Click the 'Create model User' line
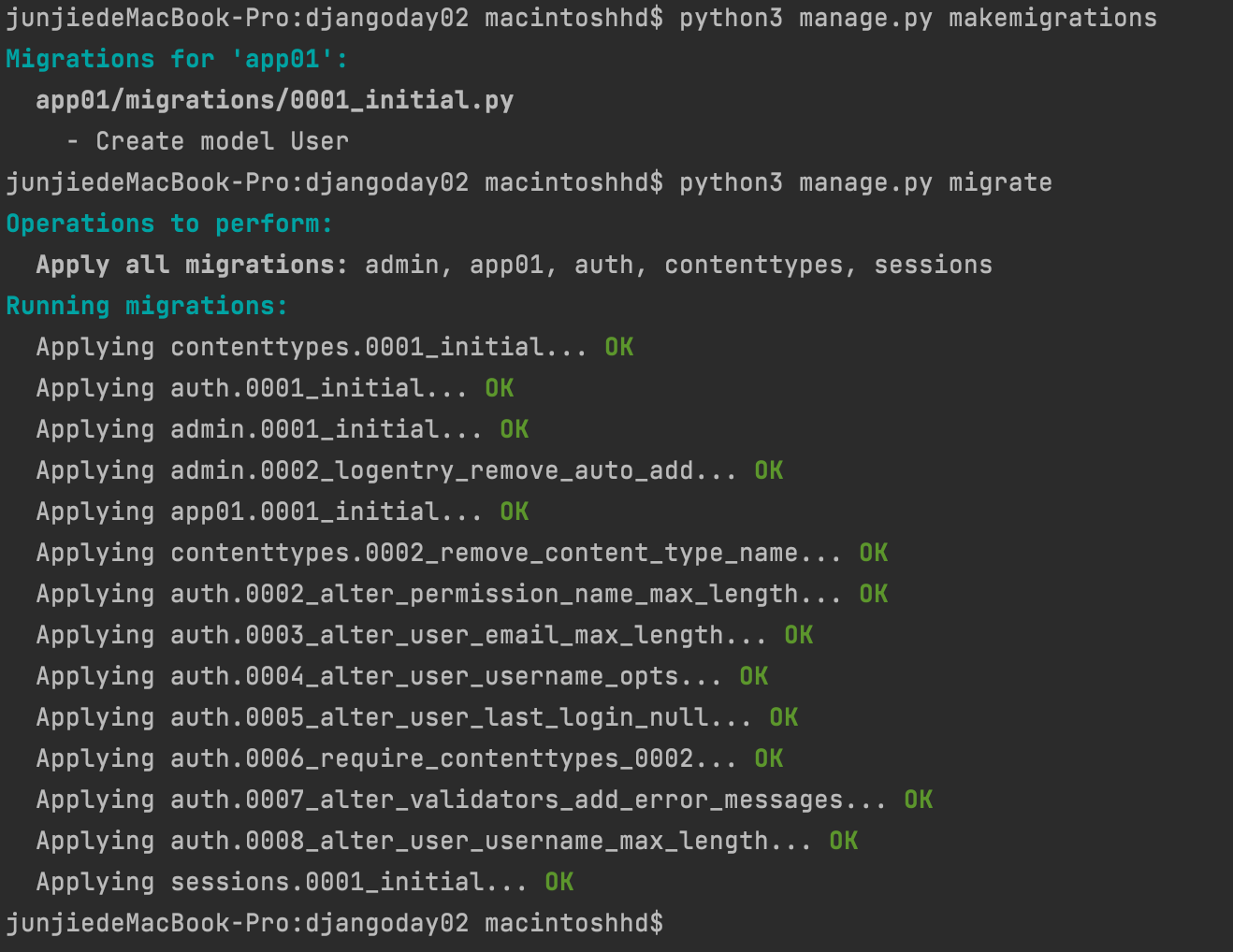 (x=222, y=141)
